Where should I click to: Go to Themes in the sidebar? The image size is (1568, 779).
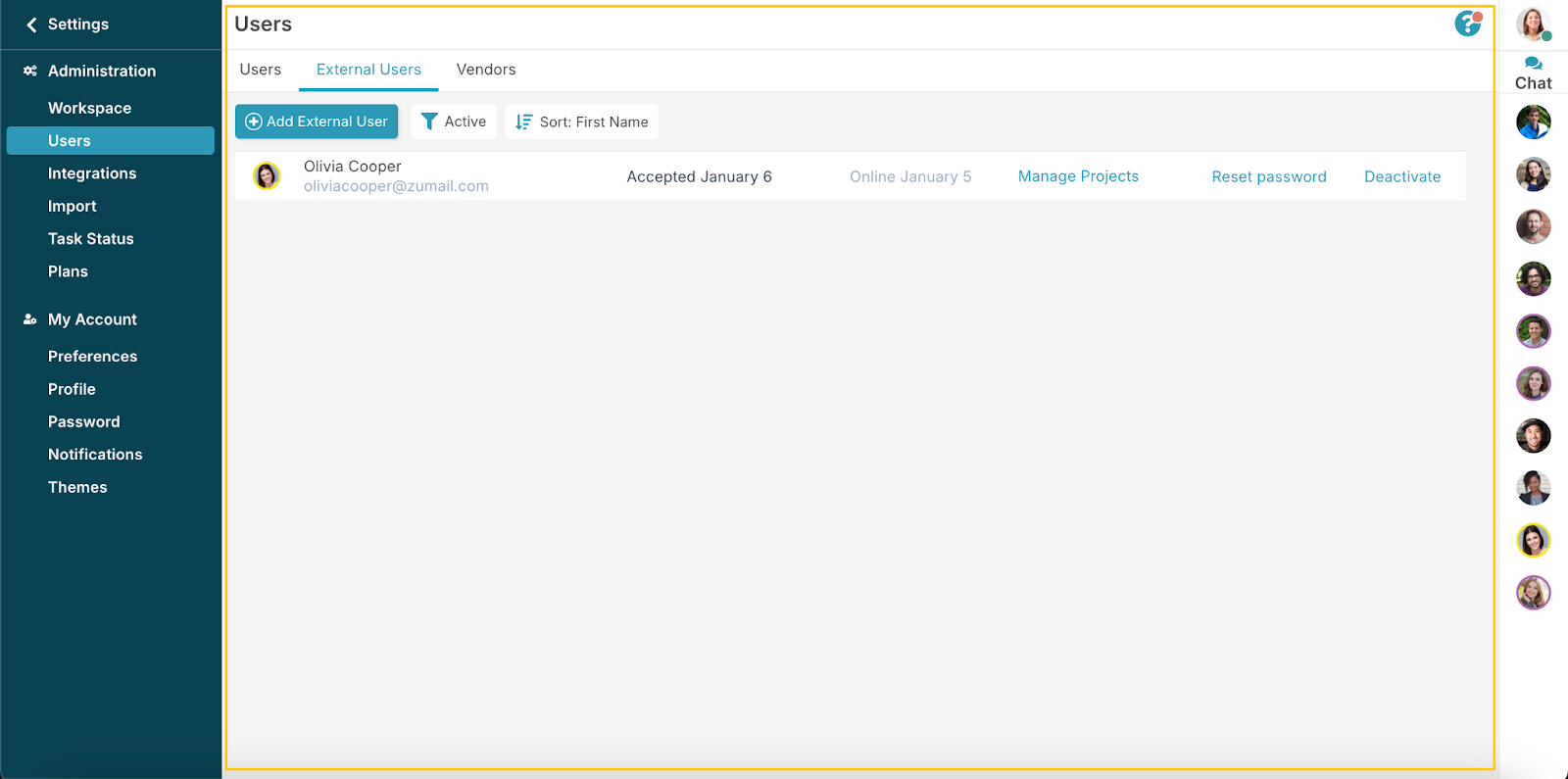(x=77, y=487)
